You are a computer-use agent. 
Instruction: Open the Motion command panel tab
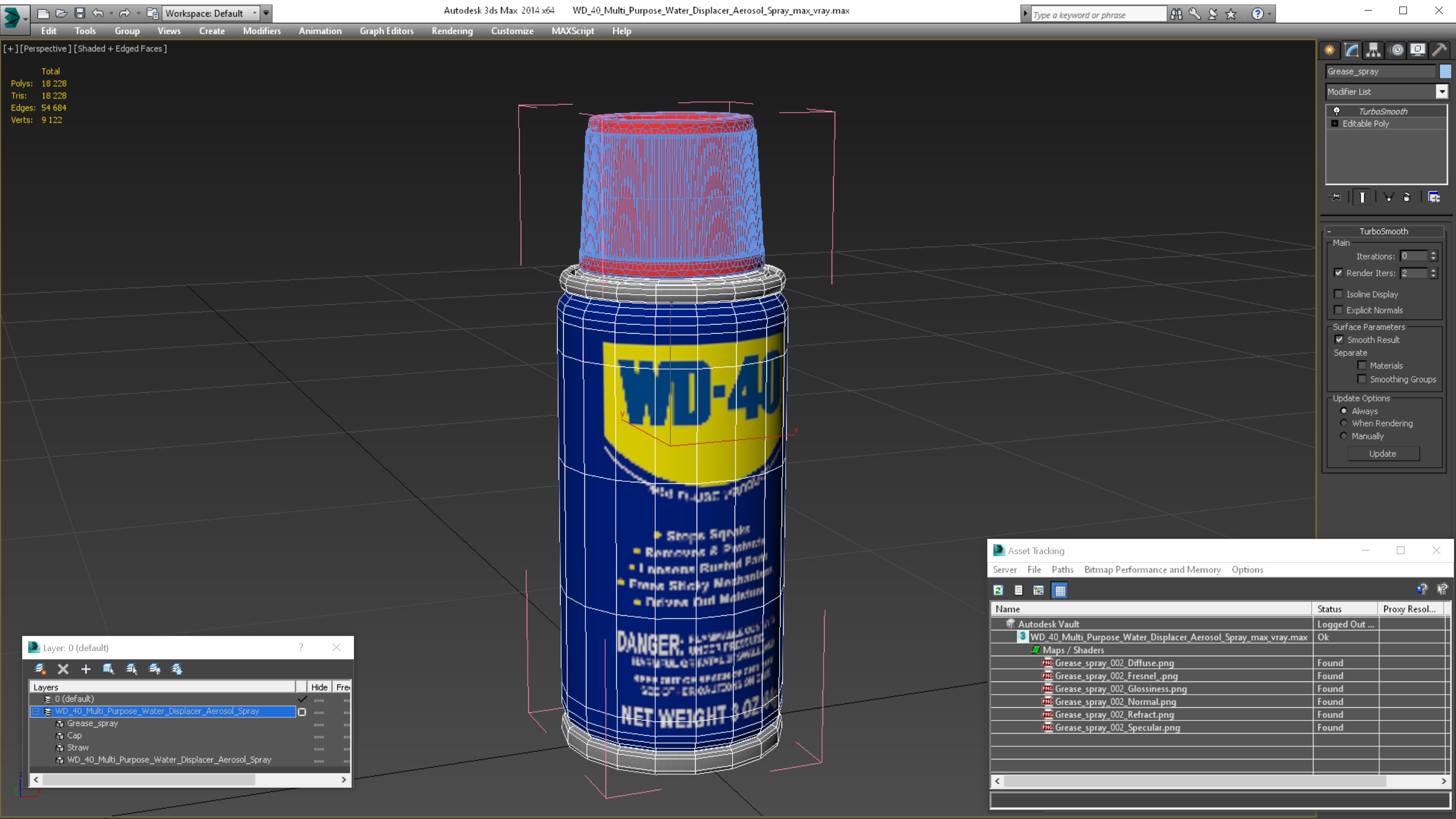pyautogui.click(x=1397, y=50)
